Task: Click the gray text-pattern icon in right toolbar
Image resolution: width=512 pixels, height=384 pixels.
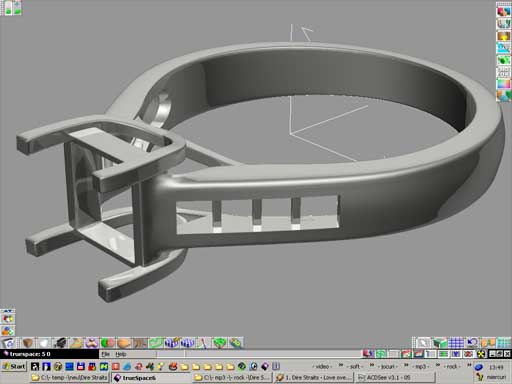Action: click(x=503, y=72)
